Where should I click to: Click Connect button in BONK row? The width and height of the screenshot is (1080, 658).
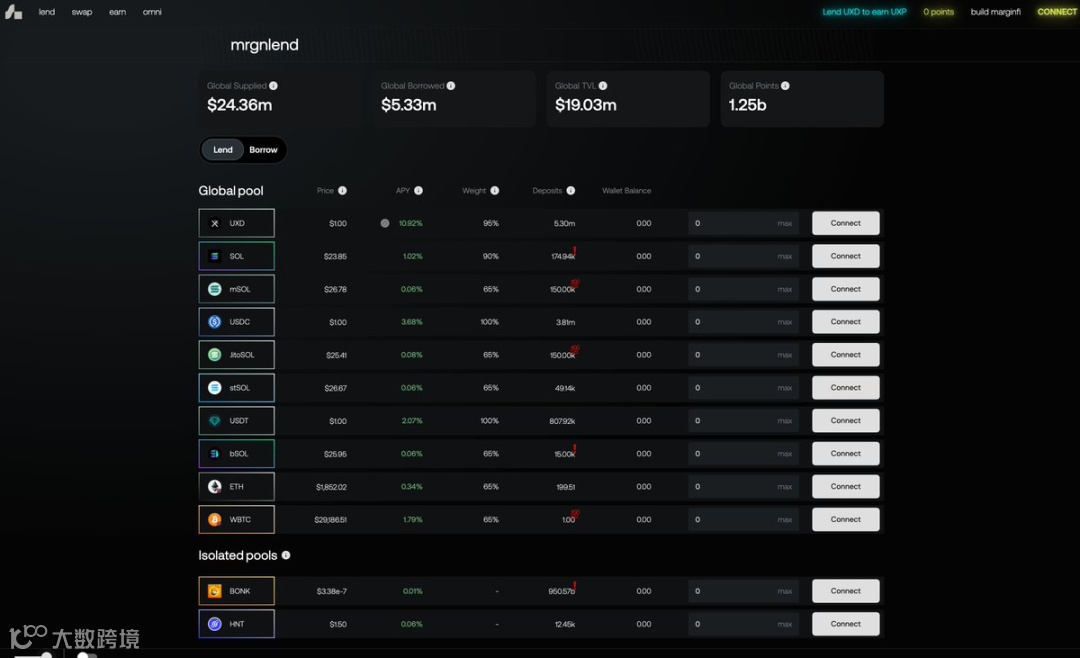click(x=846, y=591)
